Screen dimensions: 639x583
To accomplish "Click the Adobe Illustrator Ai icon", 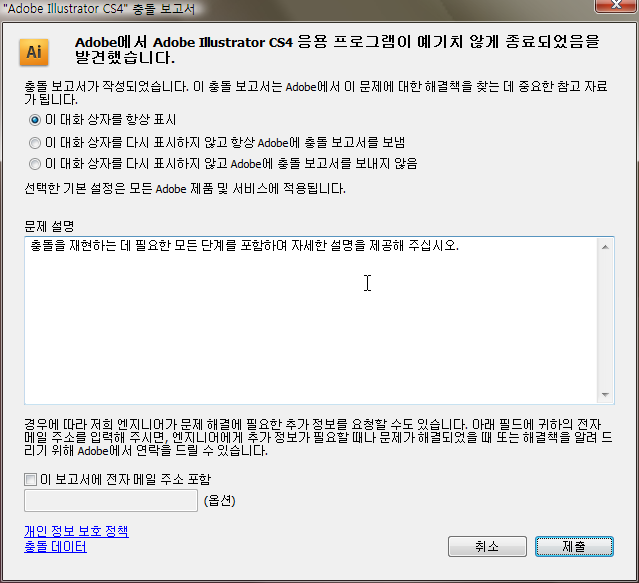I will pyautogui.click(x=34, y=52).
